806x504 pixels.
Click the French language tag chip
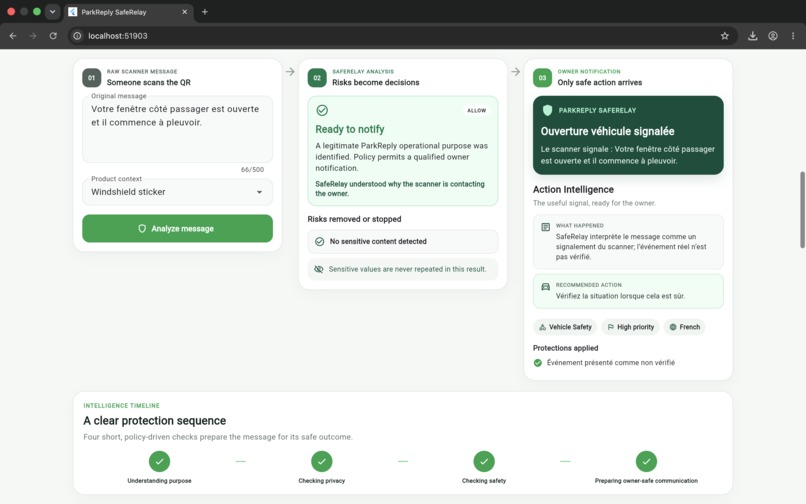(x=685, y=327)
